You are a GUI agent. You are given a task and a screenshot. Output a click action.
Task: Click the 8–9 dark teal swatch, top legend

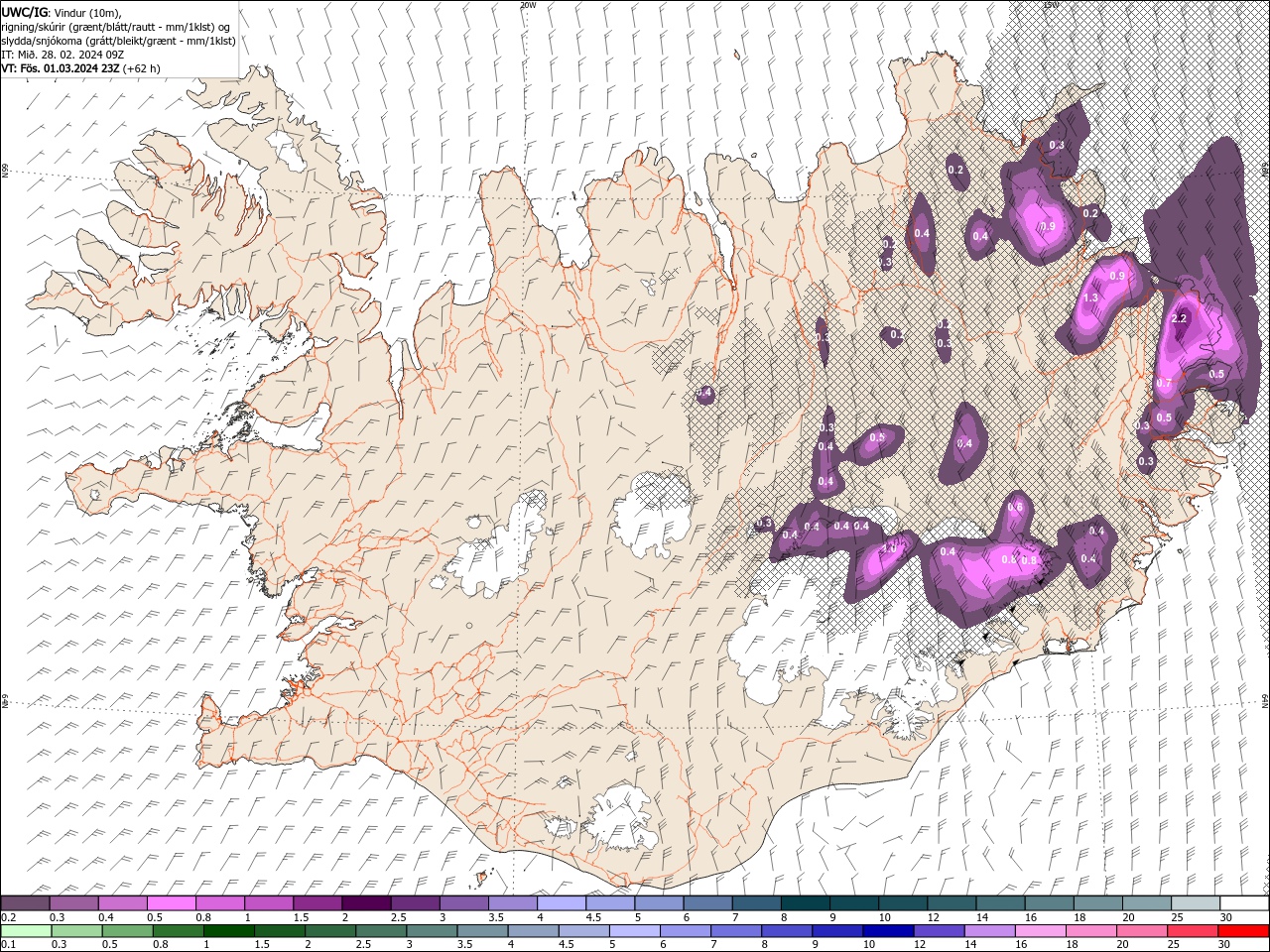806,903
